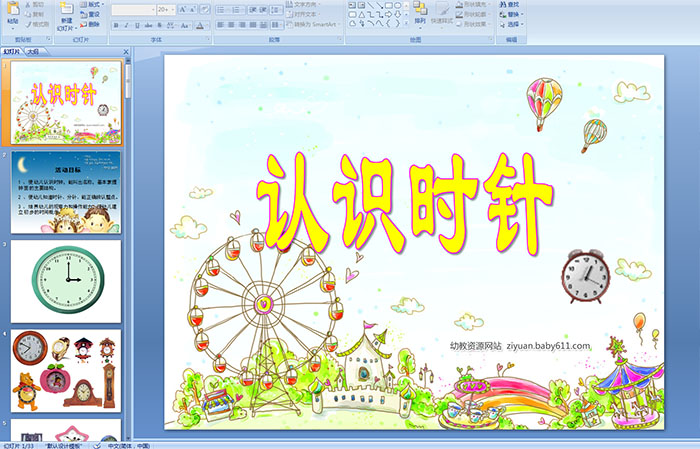Click the New Slide icon

point(66,8)
